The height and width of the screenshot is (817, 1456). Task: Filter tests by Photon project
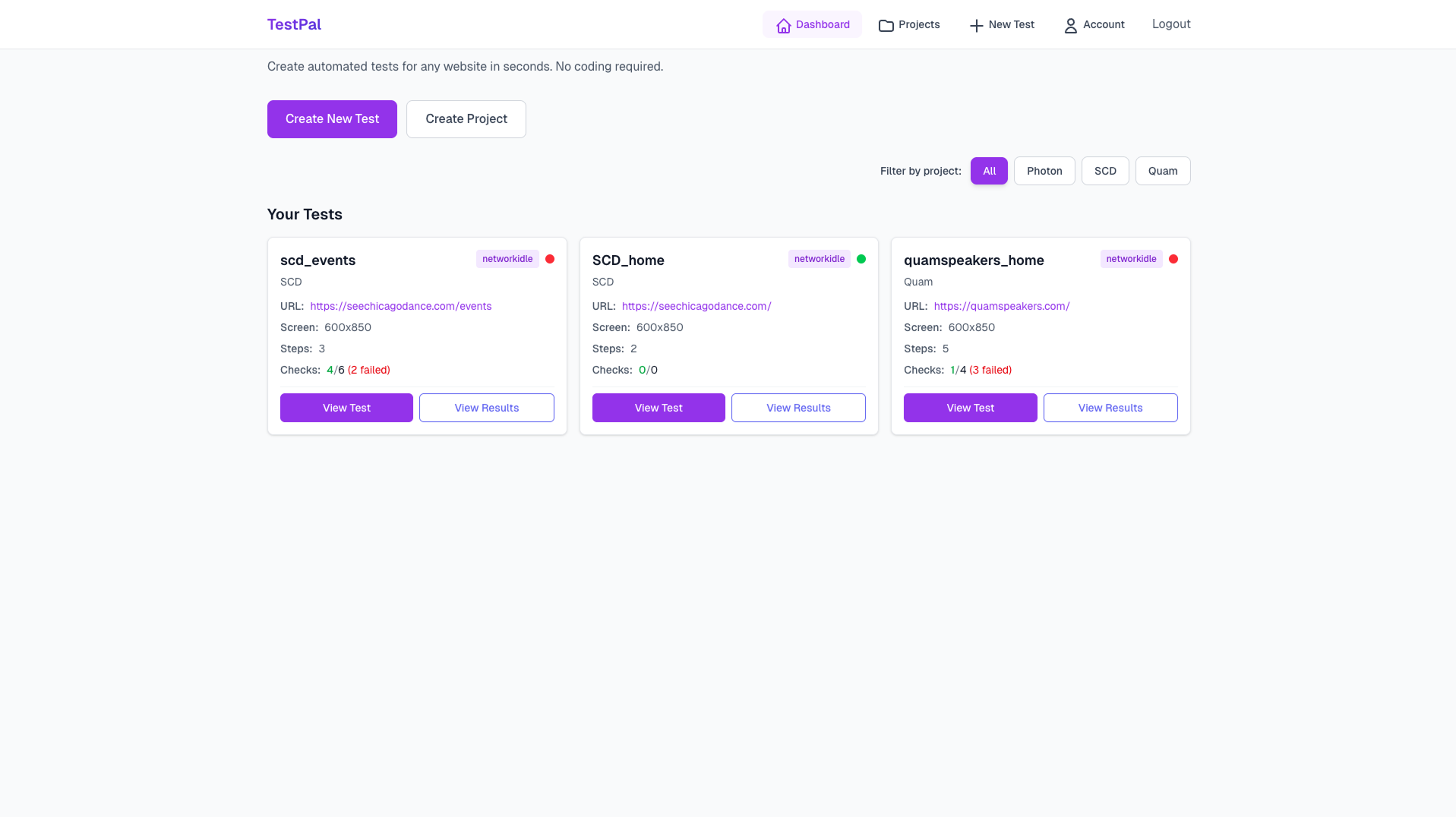[1044, 171]
